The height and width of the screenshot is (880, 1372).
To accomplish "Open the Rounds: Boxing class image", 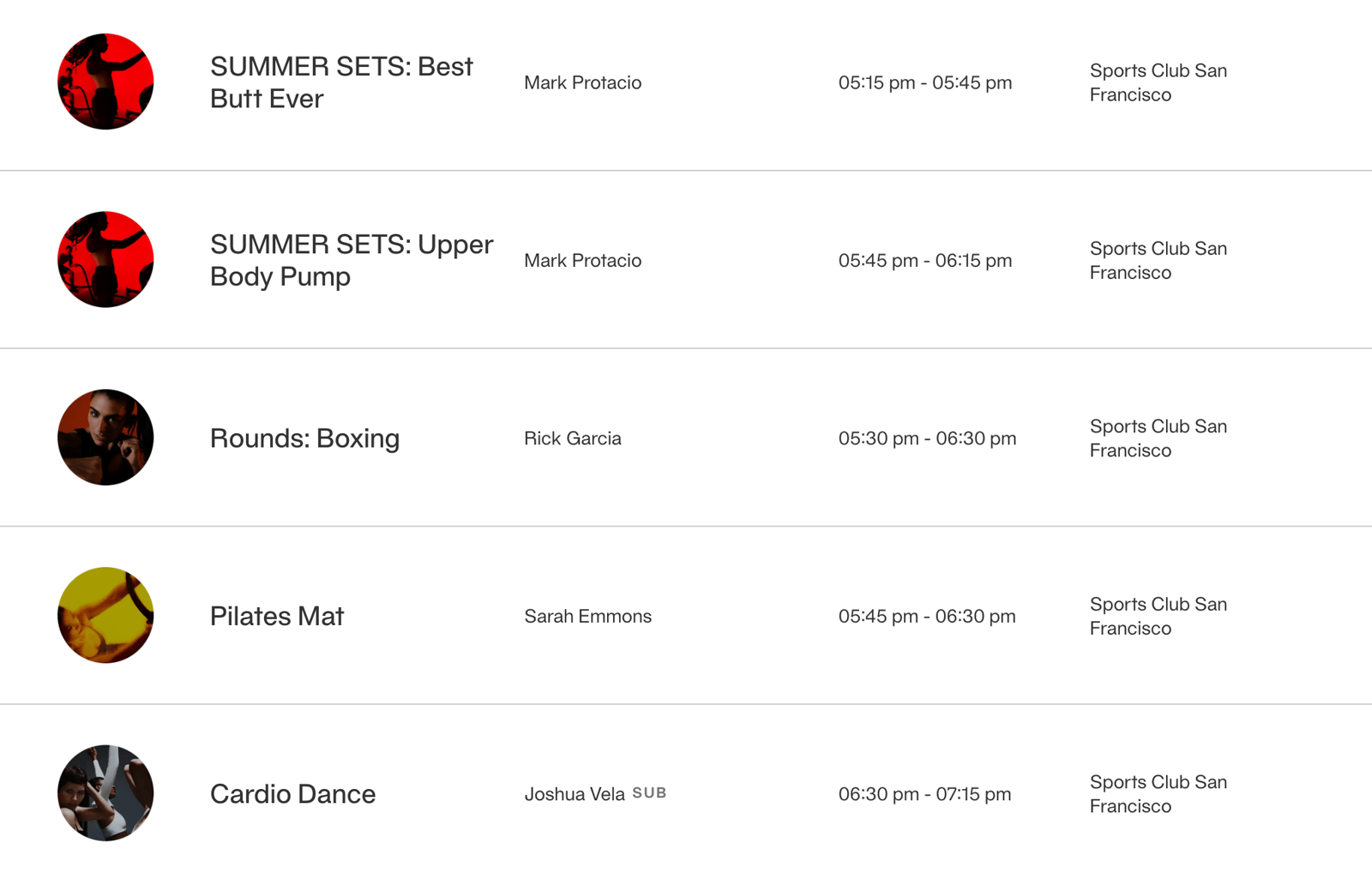I will click(x=105, y=437).
